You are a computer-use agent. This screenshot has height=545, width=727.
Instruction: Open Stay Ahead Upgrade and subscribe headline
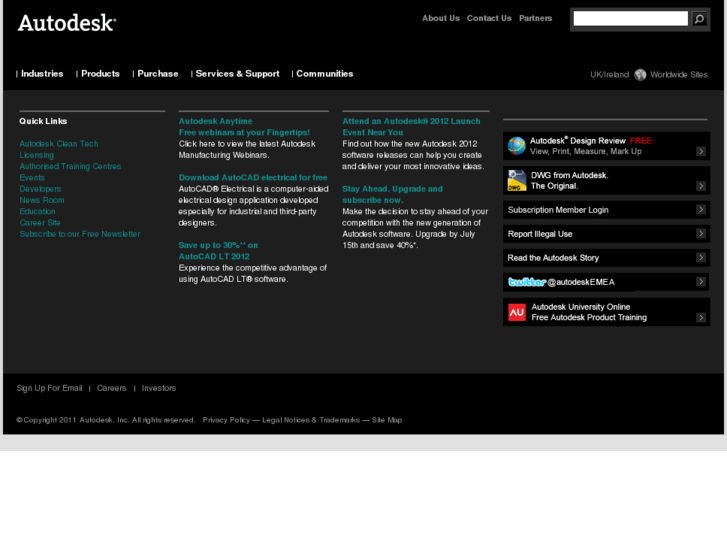pos(392,194)
